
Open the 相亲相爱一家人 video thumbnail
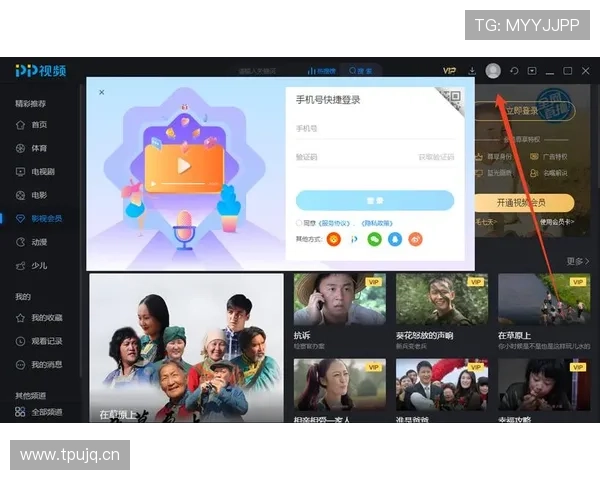point(340,385)
